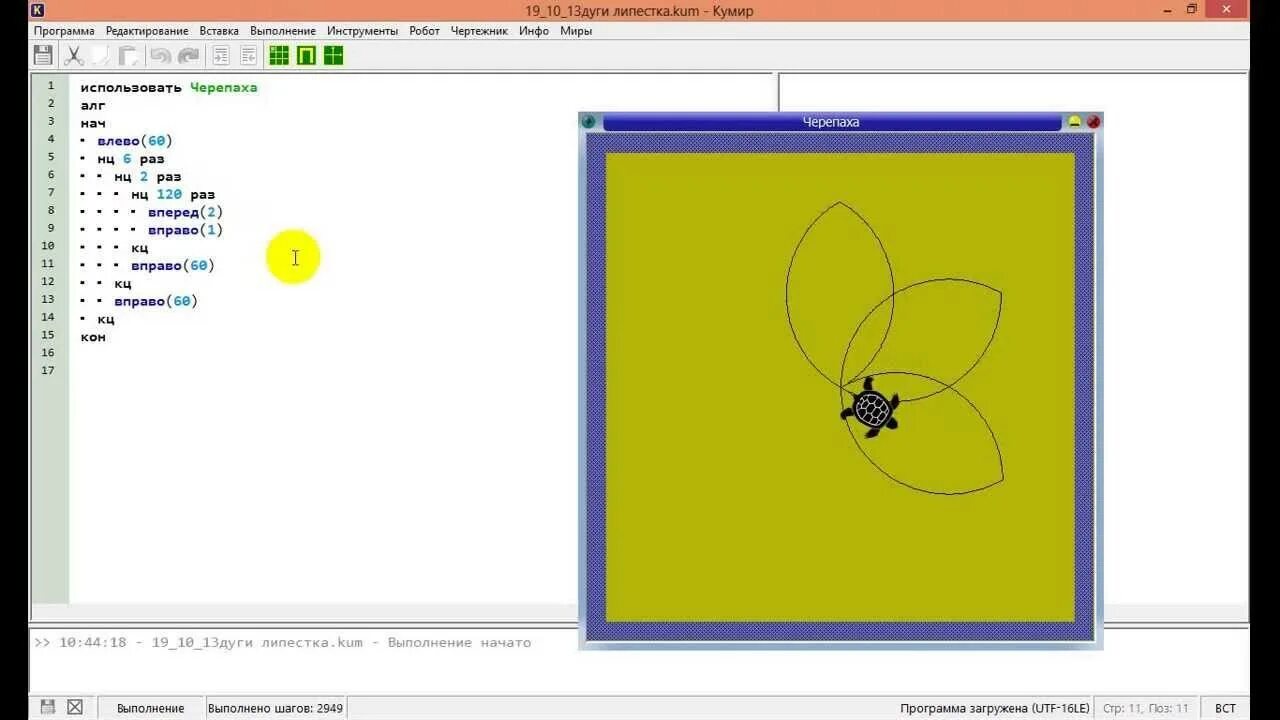Image resolution: width=1280 pixels, height=720 pixels.
Task: Click 'вправо(60)' on line 11
Action: (173, 266)
